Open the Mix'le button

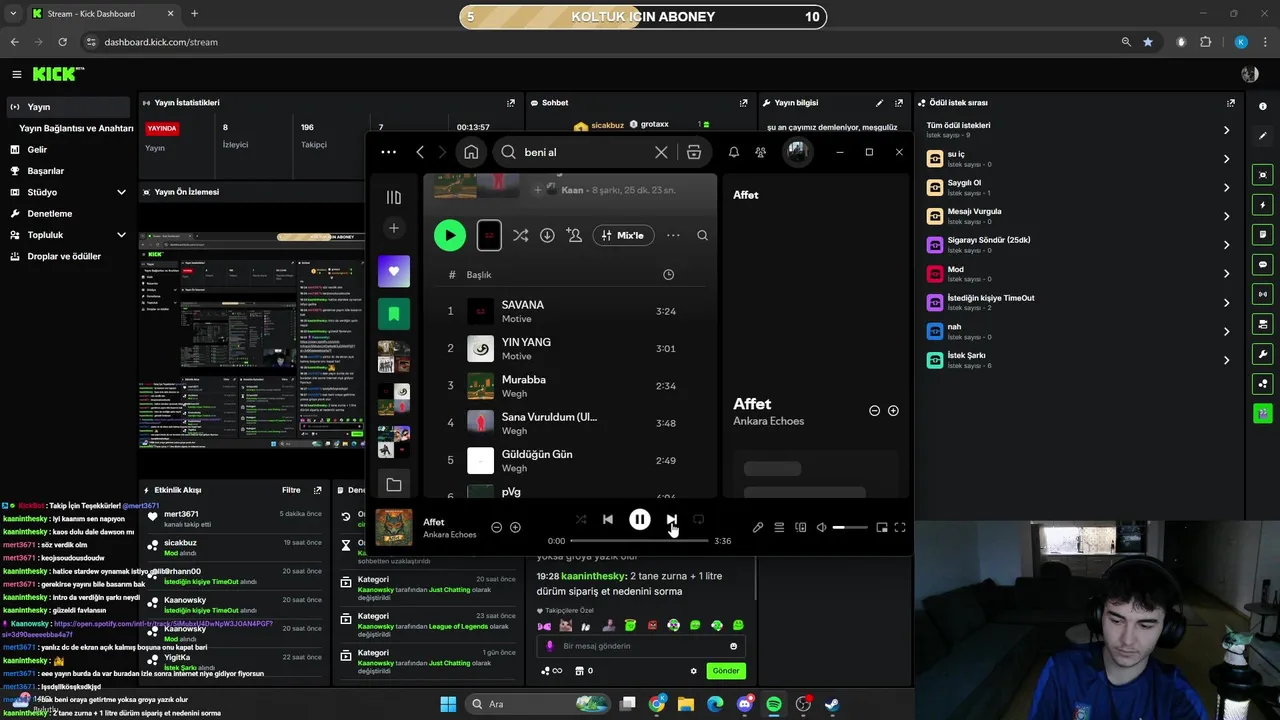623,235
